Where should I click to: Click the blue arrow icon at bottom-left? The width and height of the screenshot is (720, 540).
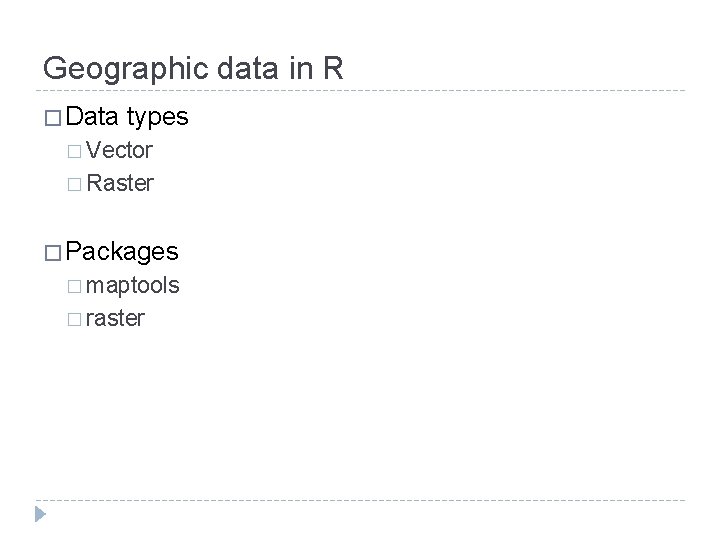click(40, 515)
